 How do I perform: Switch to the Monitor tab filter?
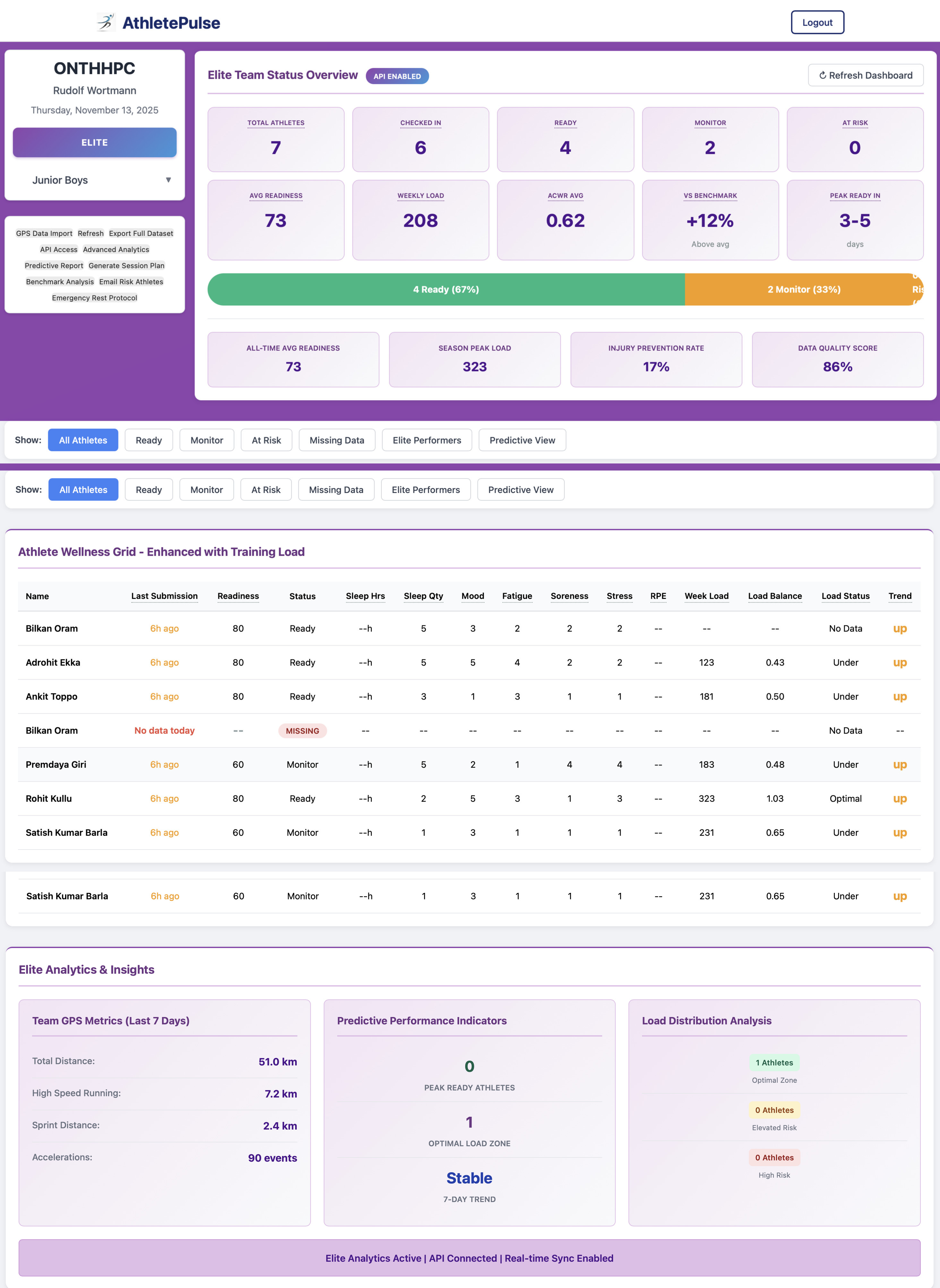[207, 440]
